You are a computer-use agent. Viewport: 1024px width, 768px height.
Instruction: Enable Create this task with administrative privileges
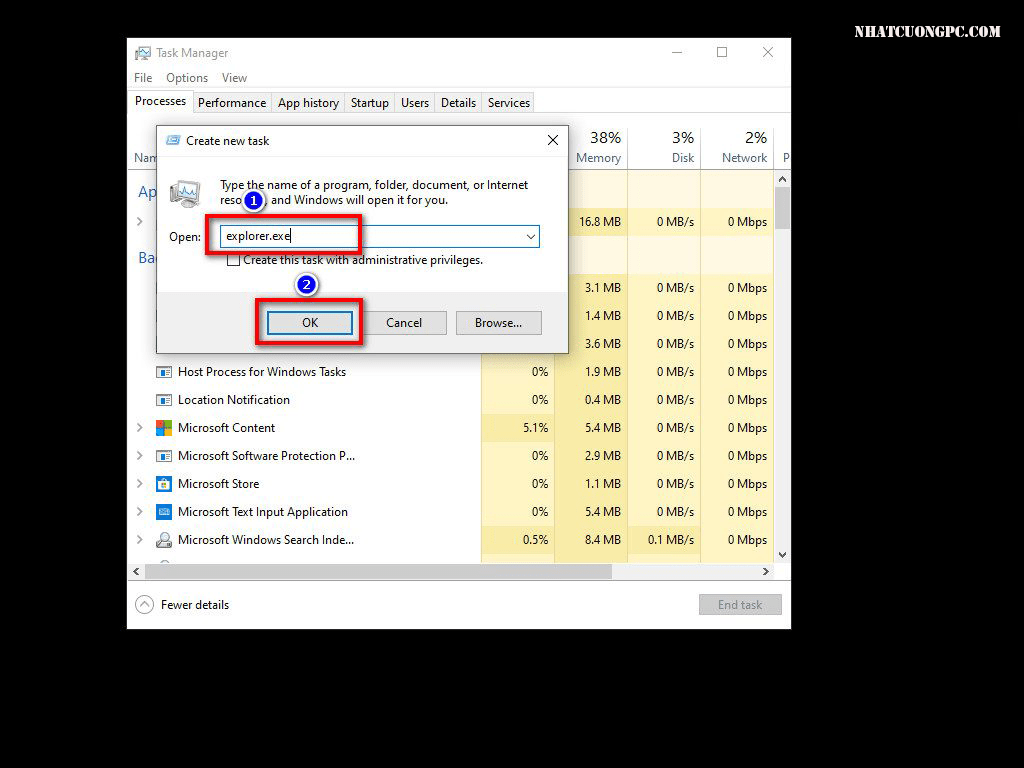[234, 260]
